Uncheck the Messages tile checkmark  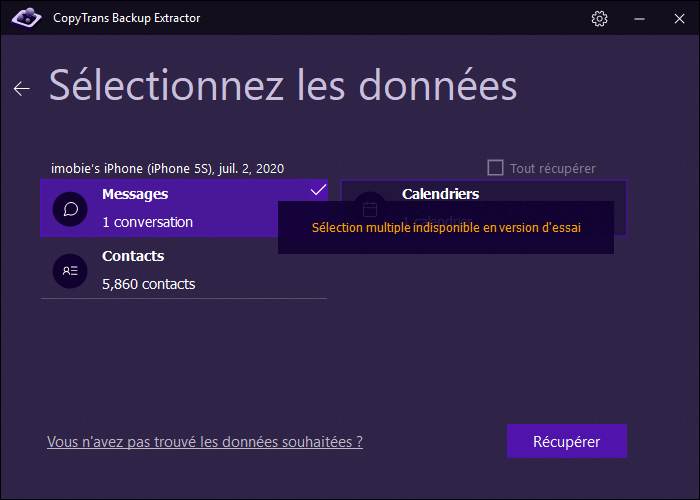(318, 189)
